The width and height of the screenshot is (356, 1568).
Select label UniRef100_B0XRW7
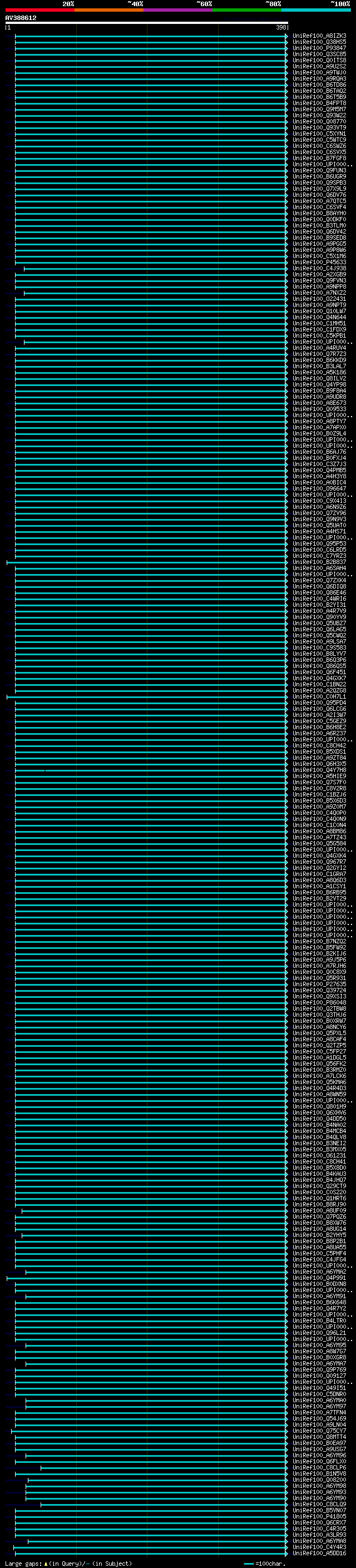319,1021
